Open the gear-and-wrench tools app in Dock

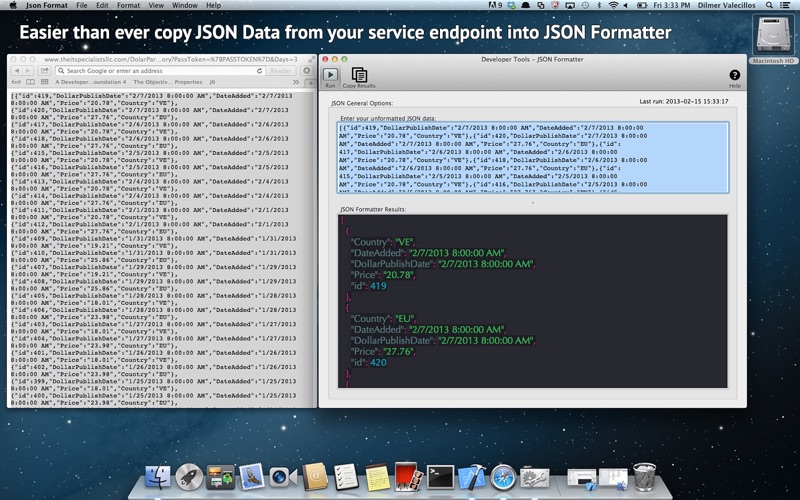535,477
